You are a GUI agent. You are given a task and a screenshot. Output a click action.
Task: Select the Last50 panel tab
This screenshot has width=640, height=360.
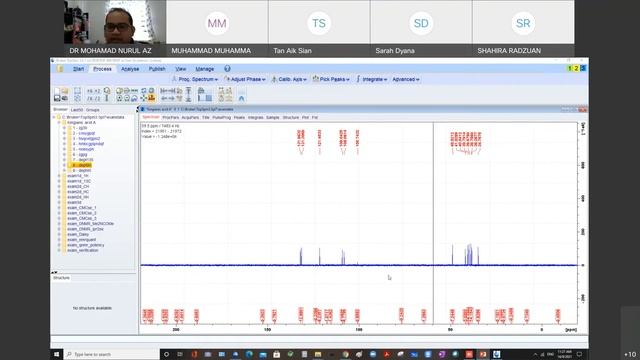tap(77, 110)
